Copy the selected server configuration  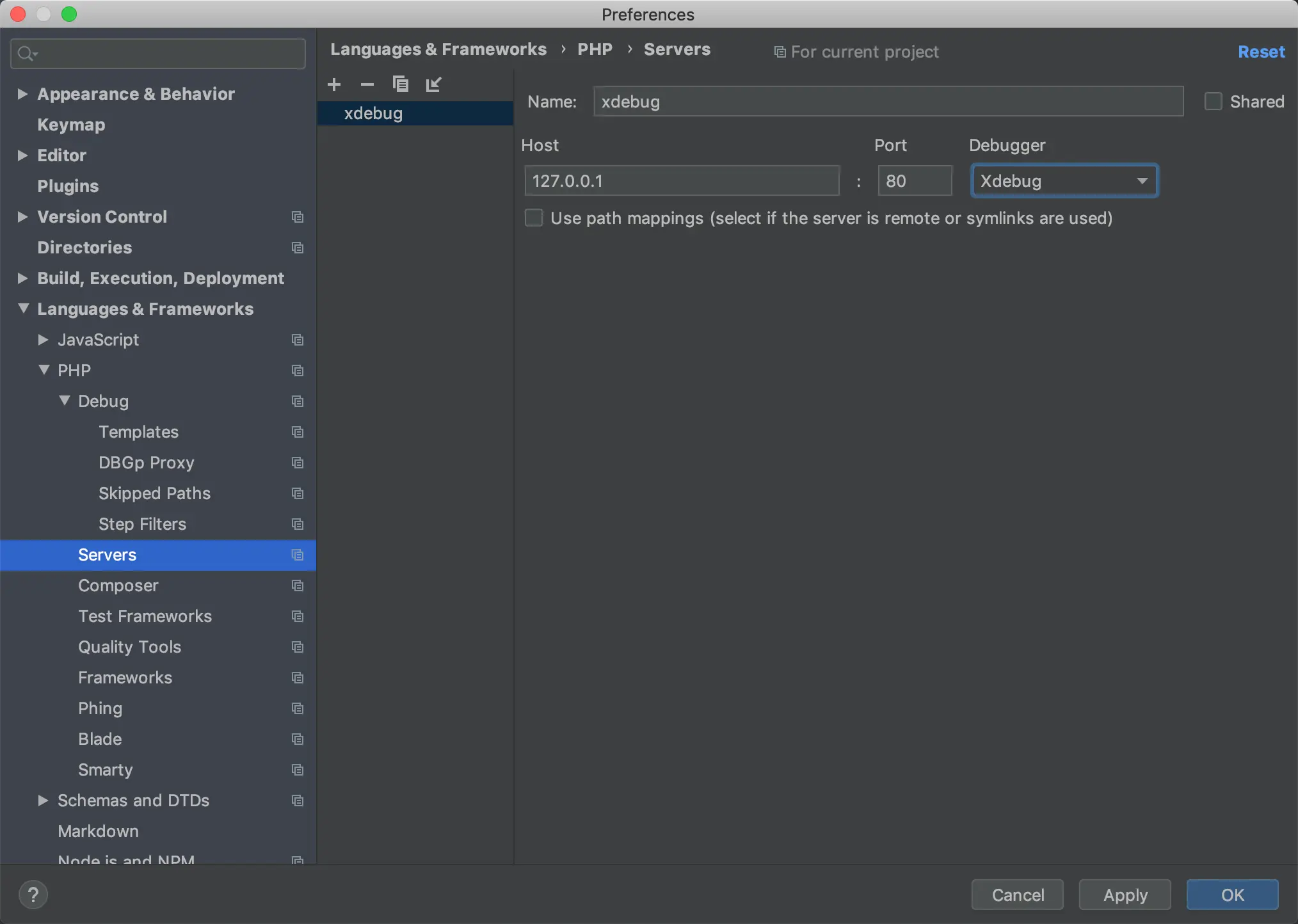coord(400,84)
